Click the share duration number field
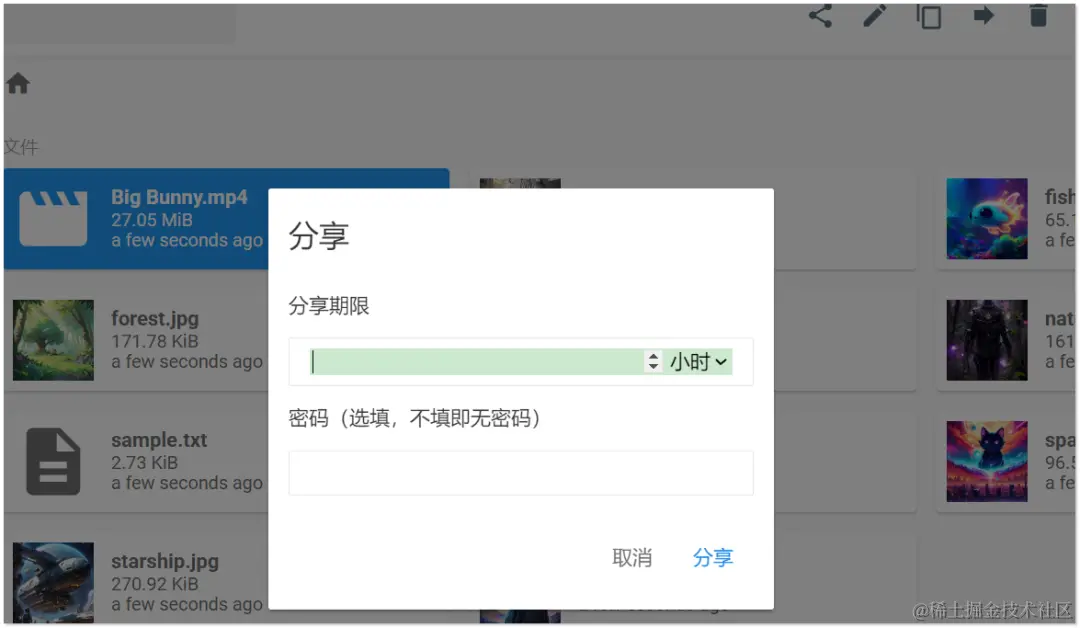Viewport: 1080px width, 628px height. pyautogui.click(x=470, y=362)
